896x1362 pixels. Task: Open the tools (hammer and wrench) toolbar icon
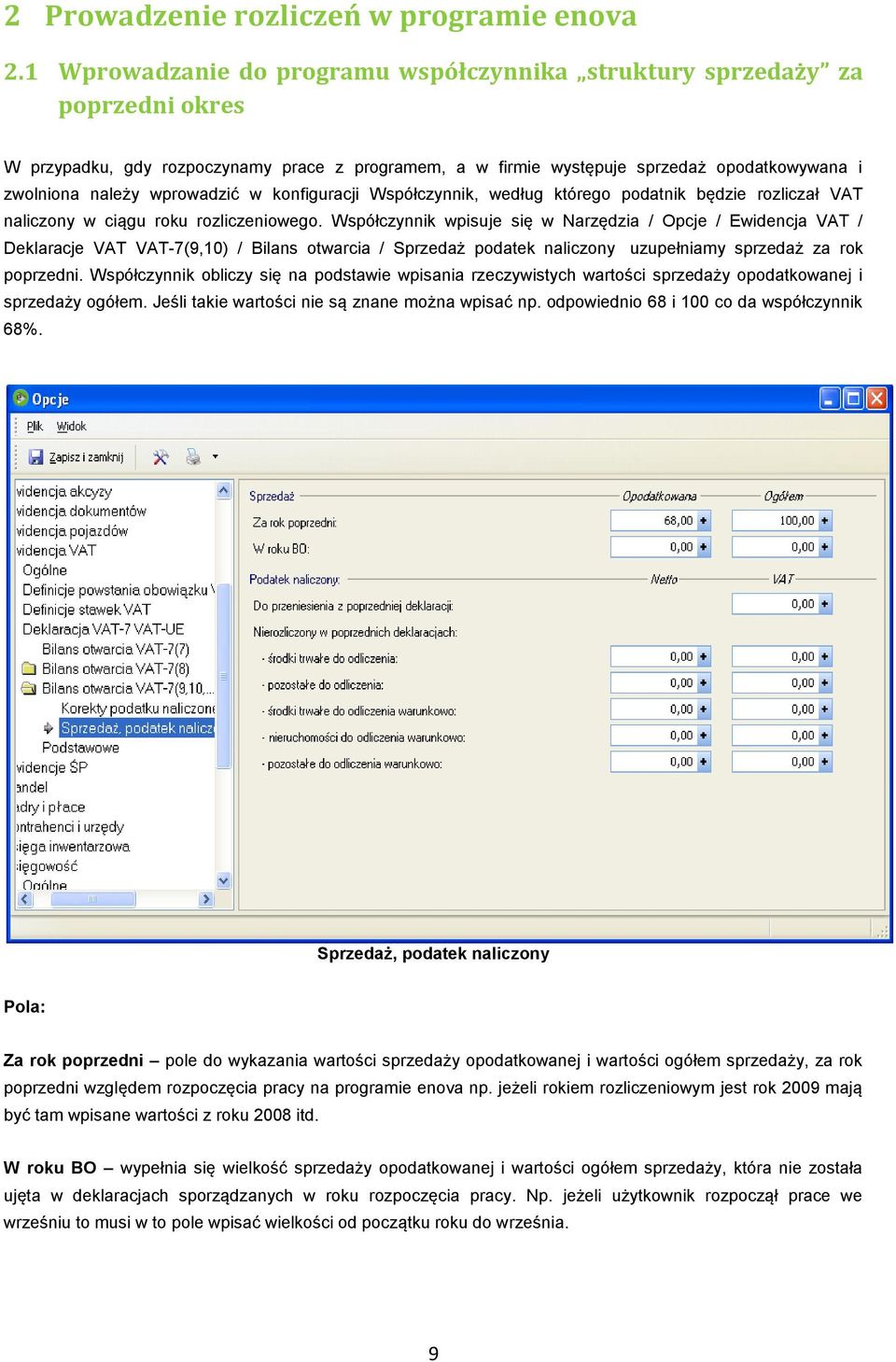(x=161, y=457)
